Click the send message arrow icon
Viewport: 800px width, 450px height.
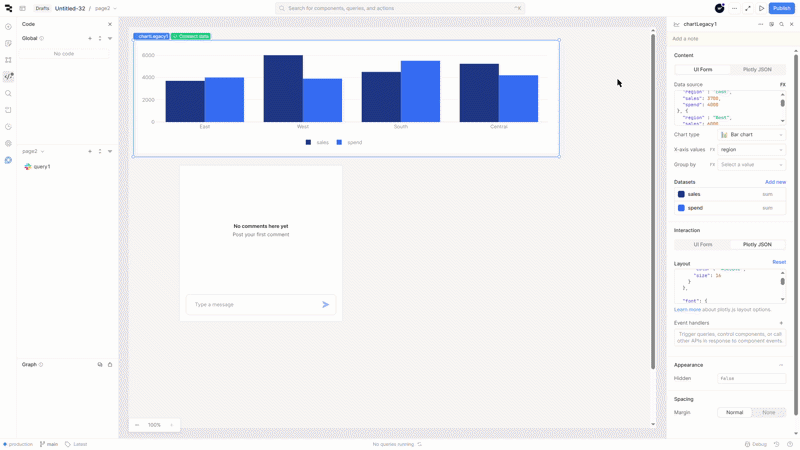[x=325, y=305]
